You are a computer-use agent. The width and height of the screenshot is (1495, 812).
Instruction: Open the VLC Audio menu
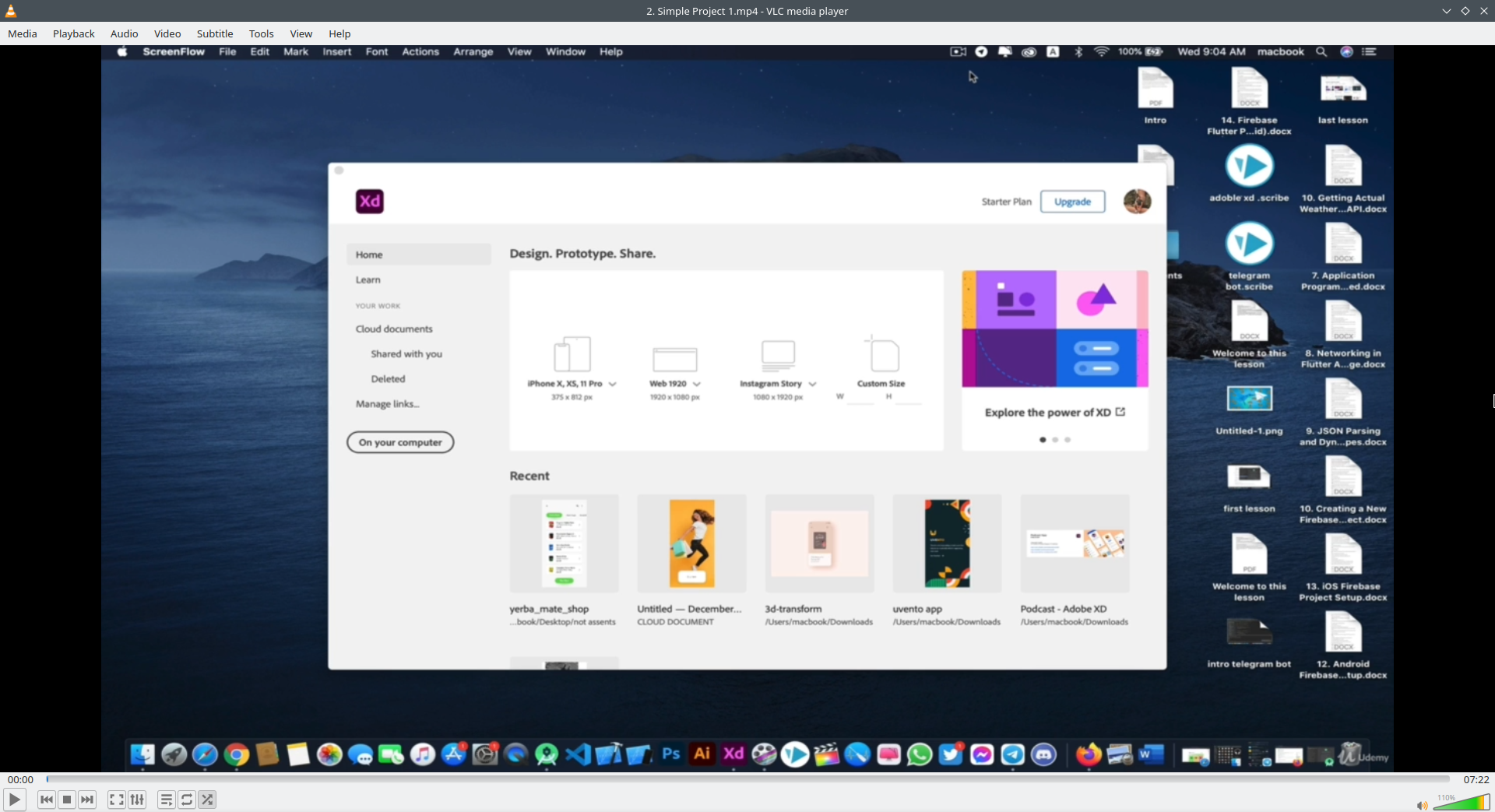pos(125,33)
